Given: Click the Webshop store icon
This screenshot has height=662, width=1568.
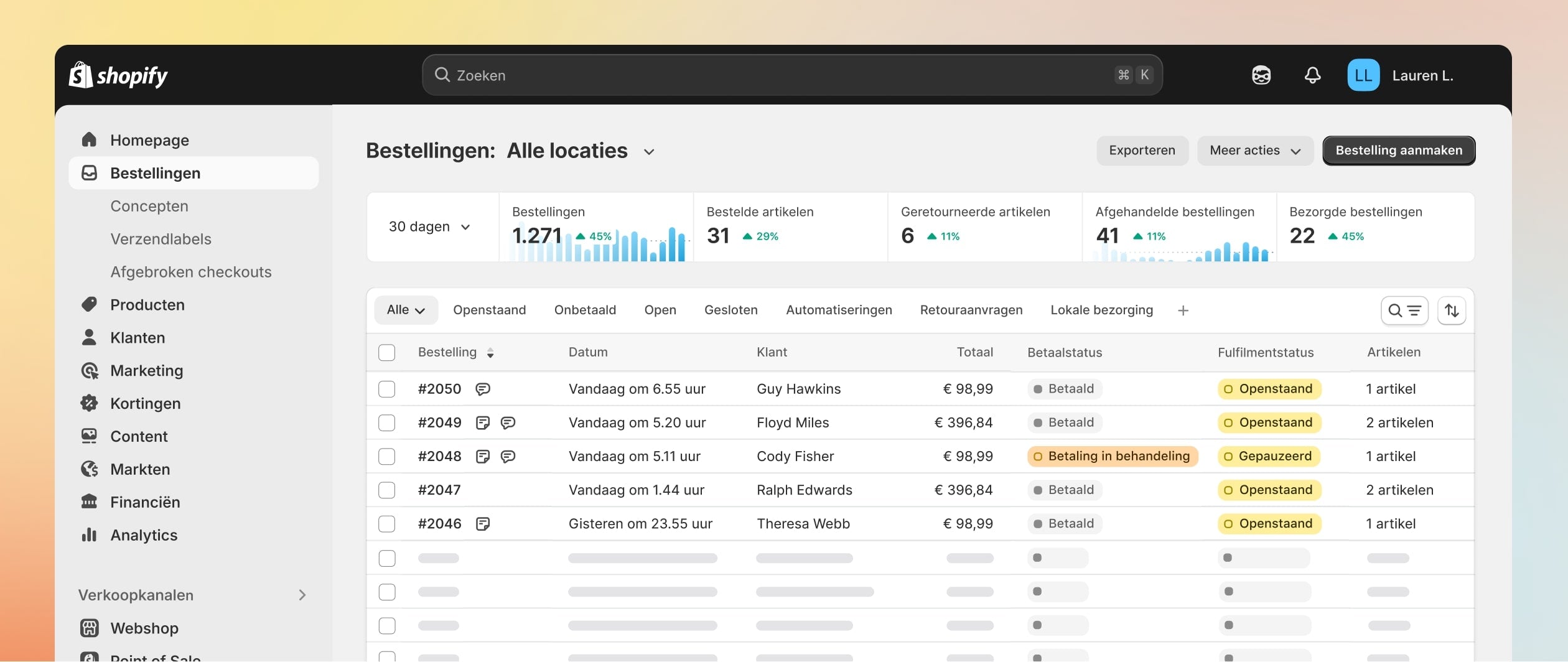Looking at the screenshot, I should pyautogui.click(x=89, y=628).
